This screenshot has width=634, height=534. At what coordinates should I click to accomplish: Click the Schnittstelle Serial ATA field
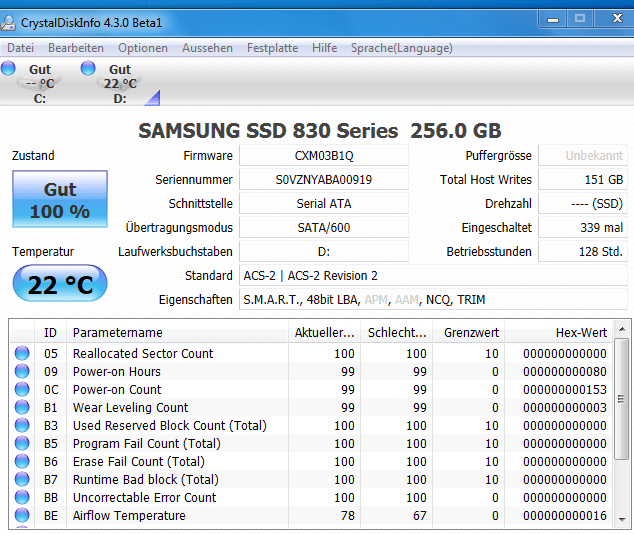tap(324, 204)
